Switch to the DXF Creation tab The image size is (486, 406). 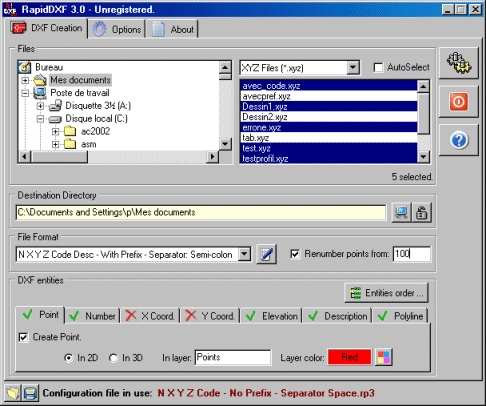pyautogui.click(x=47, y=28)
